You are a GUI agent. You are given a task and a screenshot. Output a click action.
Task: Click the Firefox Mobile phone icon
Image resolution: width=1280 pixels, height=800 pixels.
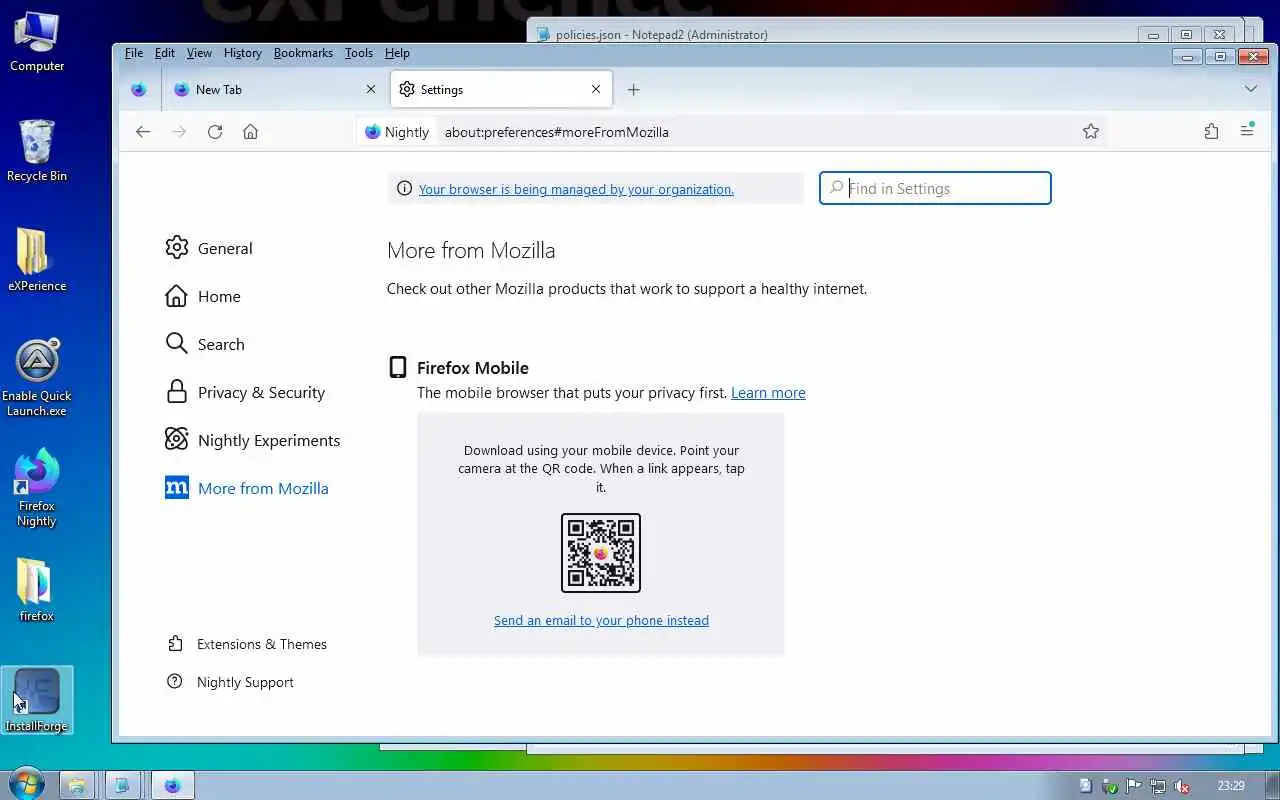[x=398, y=367]
